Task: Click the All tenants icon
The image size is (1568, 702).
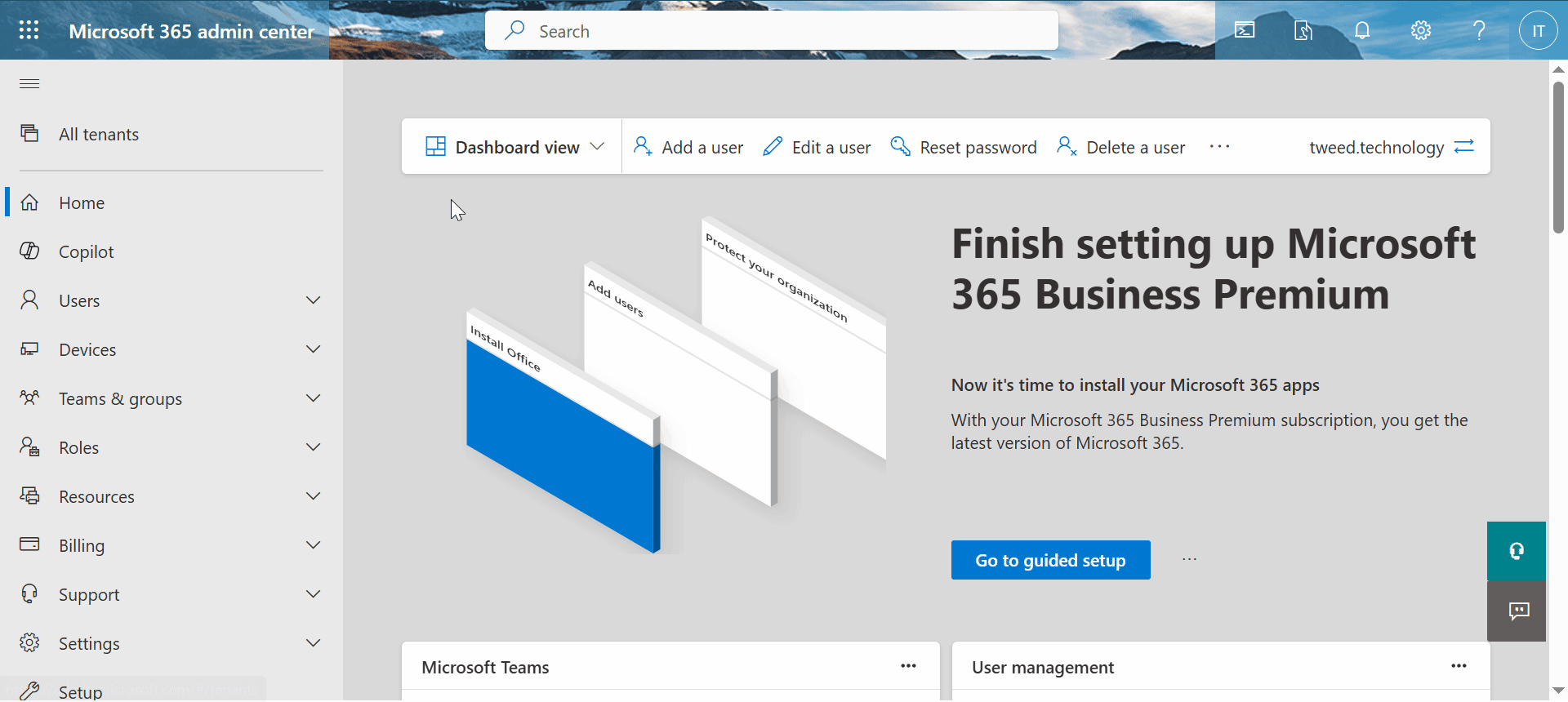Action: 29,133
